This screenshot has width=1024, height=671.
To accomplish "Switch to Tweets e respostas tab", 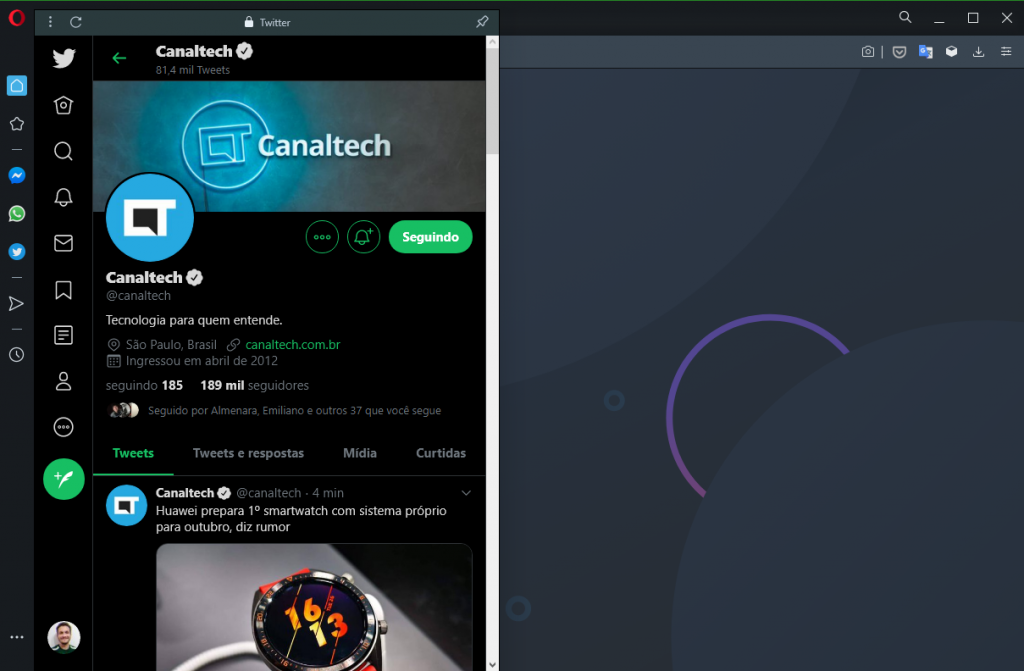I will coord(248,453).
